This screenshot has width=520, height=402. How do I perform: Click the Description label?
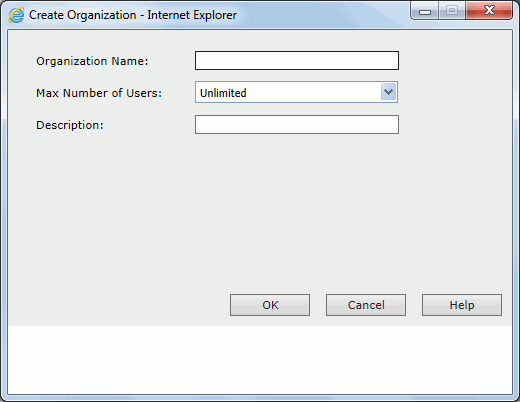[x=70, y=125]
